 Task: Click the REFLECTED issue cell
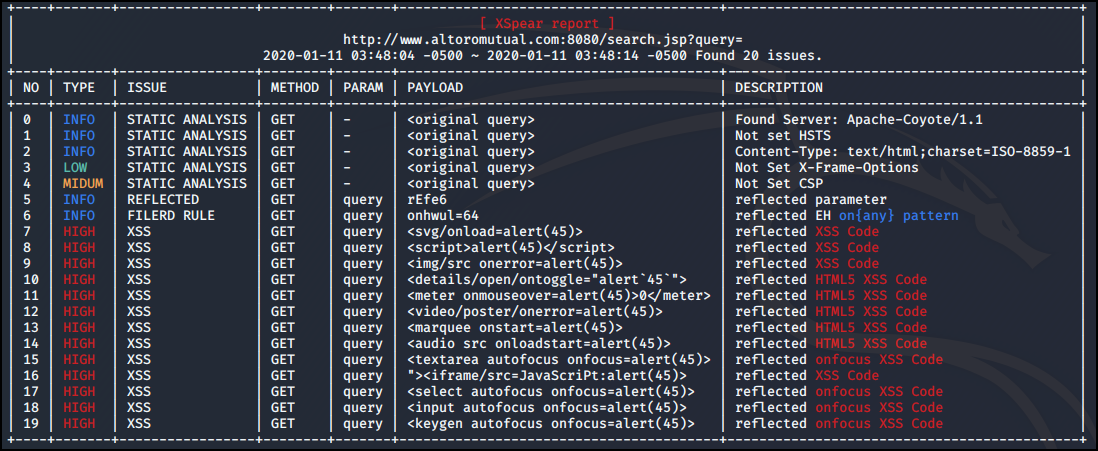tap(162, 200)
